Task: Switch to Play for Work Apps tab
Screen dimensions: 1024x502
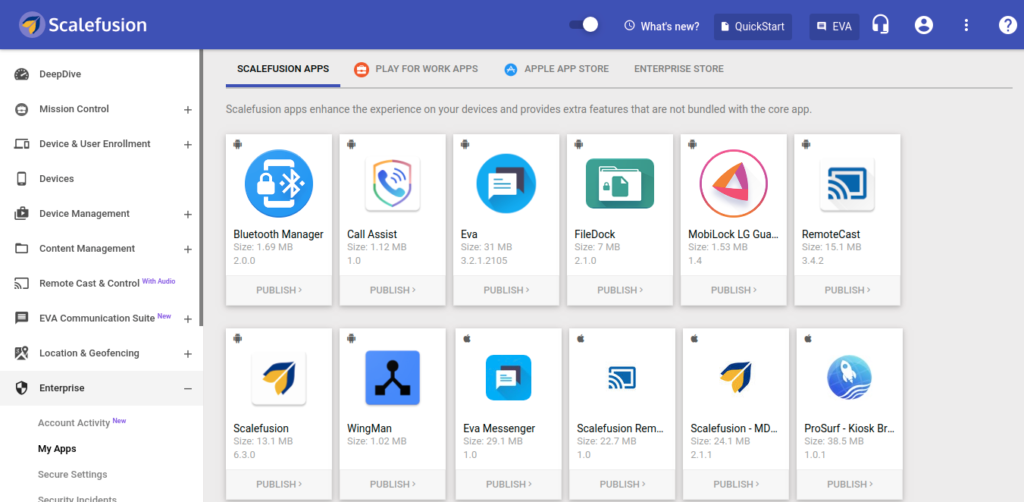Action: (x=416, y=69)
